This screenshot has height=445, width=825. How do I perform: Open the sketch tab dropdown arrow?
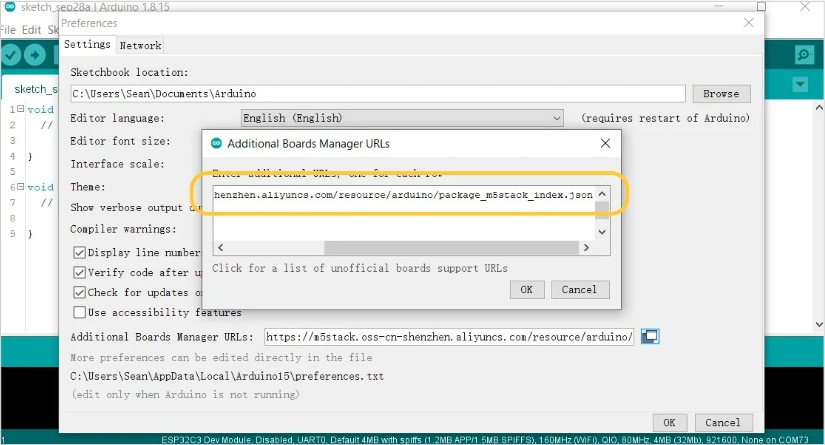[800, 84]
